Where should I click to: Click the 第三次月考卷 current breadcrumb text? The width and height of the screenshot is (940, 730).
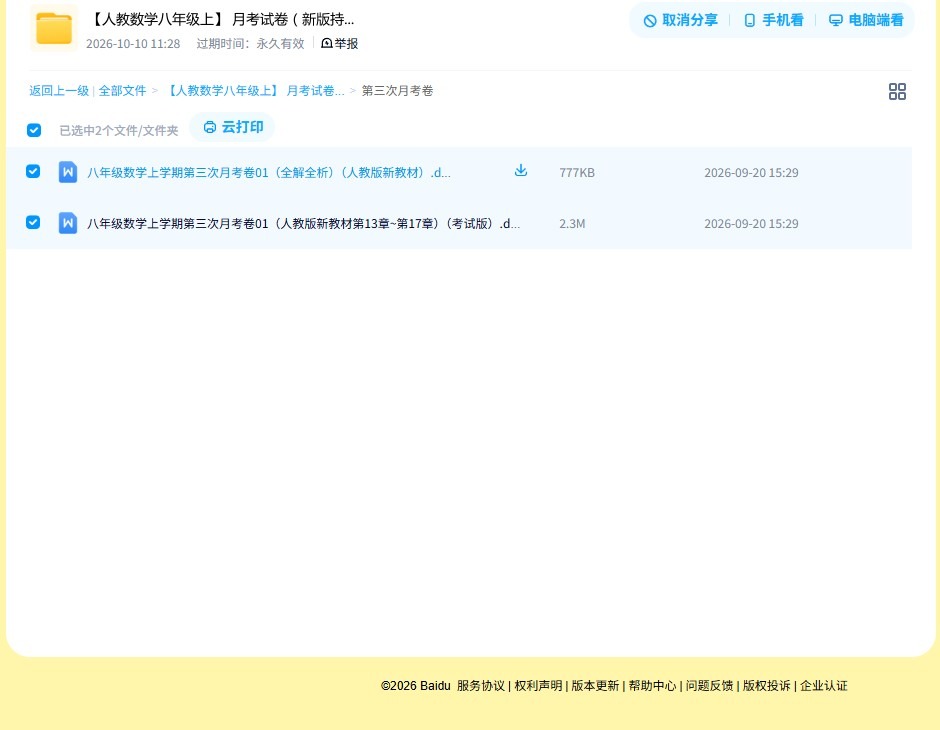click(x=397, y=91)
